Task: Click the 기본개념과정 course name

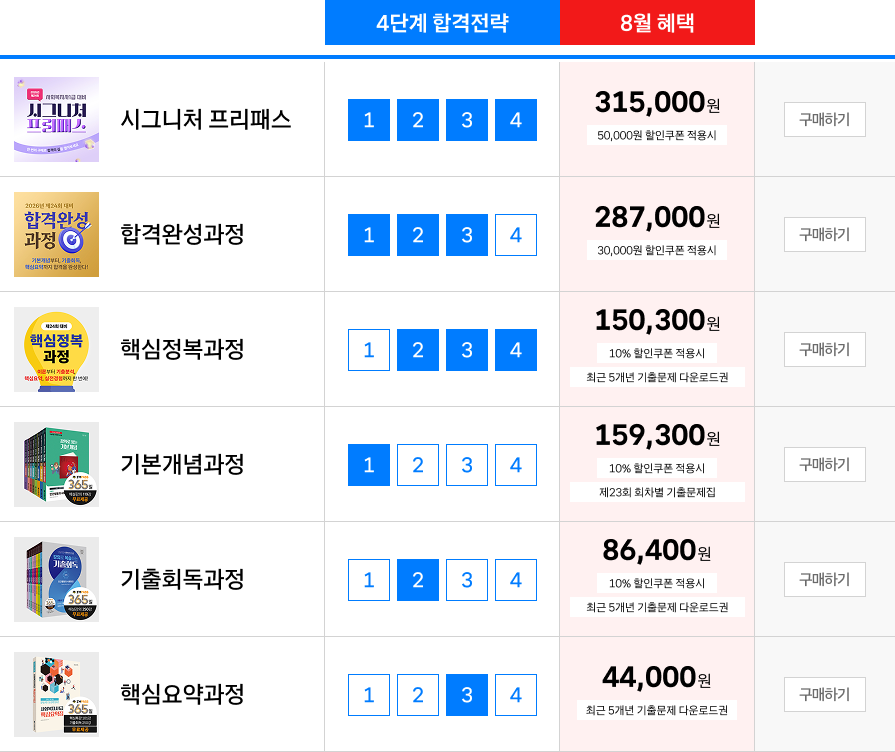Action: 182,464
